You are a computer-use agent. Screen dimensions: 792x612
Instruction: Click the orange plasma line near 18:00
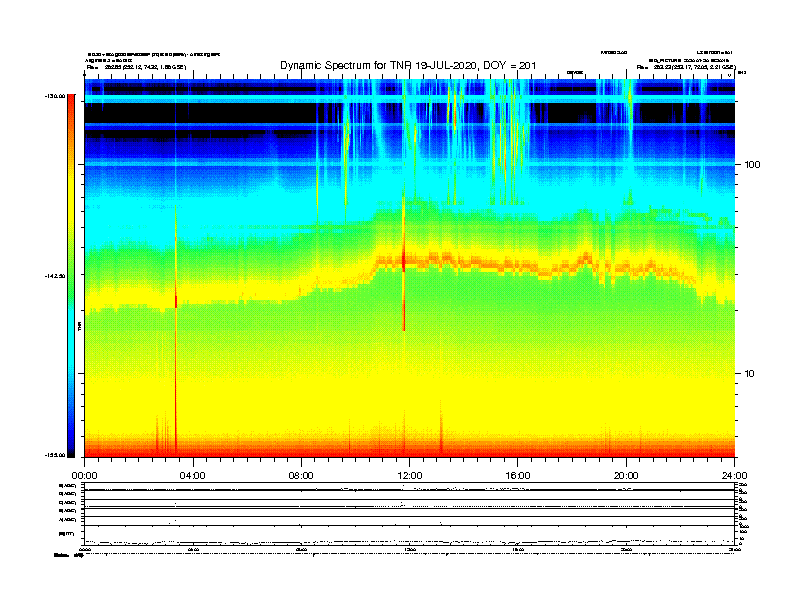tap(585, 260)
